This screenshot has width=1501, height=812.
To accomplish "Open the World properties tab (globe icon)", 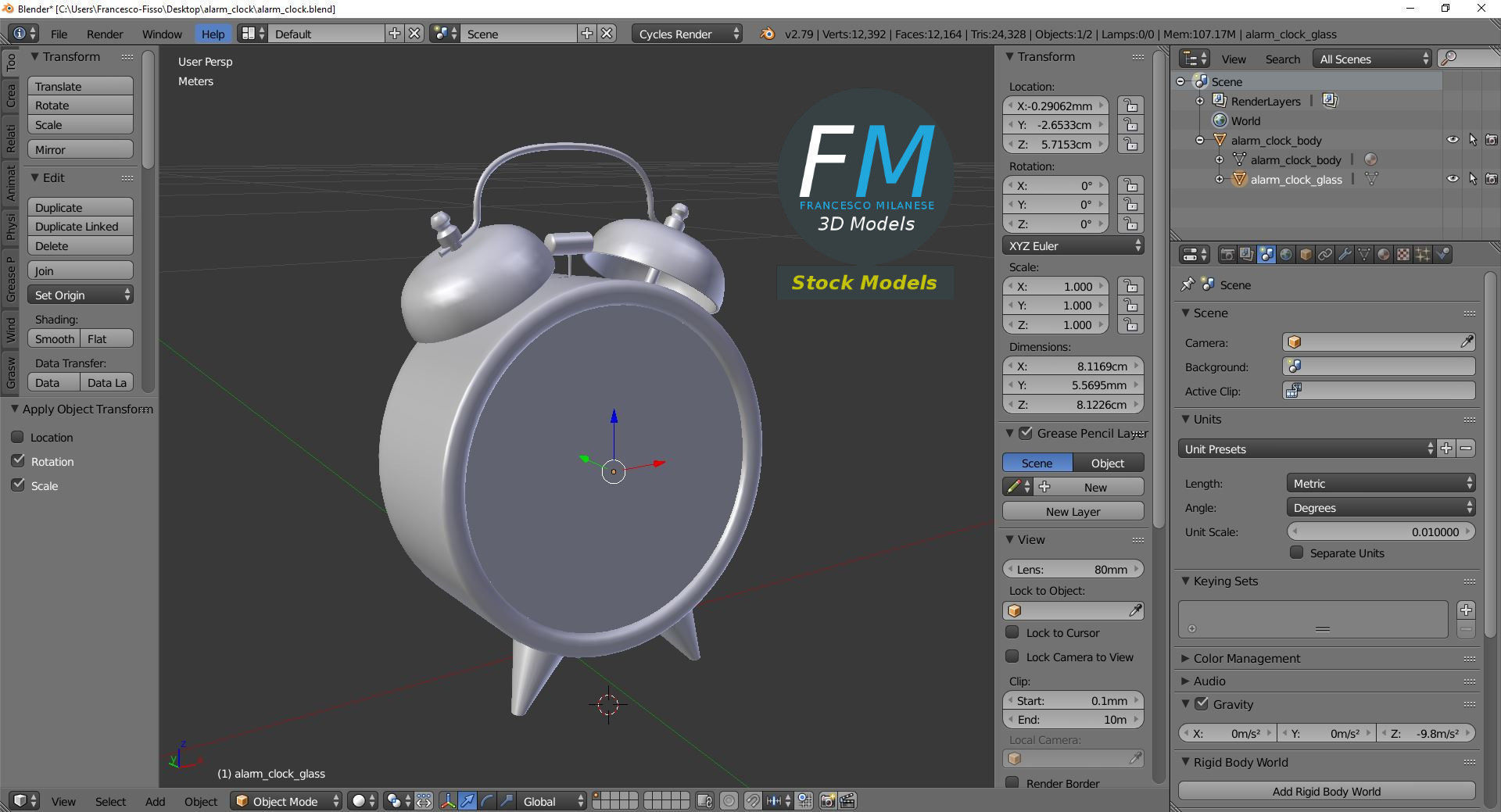I will [x=1286, y=255].
